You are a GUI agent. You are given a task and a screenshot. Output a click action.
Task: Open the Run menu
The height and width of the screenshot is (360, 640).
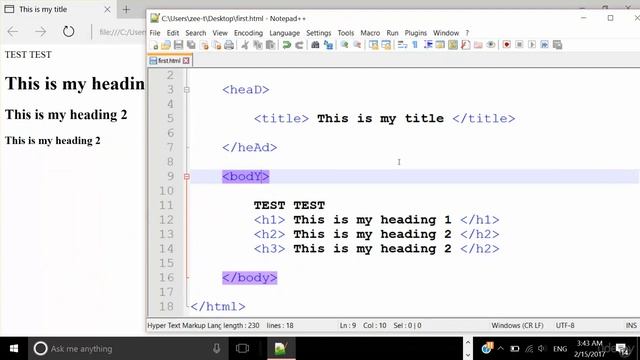[392, 33]
